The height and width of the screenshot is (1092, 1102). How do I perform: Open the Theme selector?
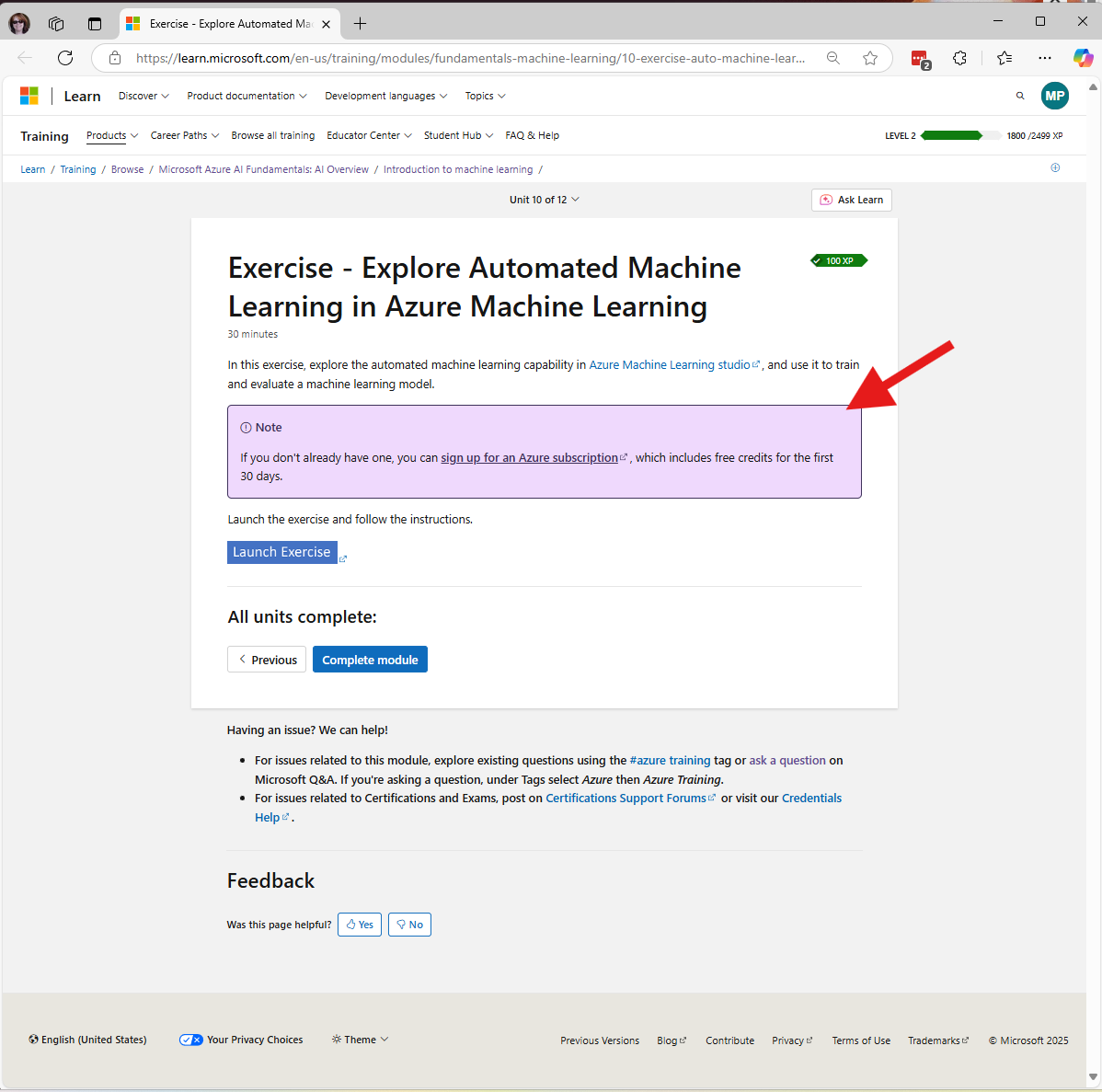(x=360, y=1040)
